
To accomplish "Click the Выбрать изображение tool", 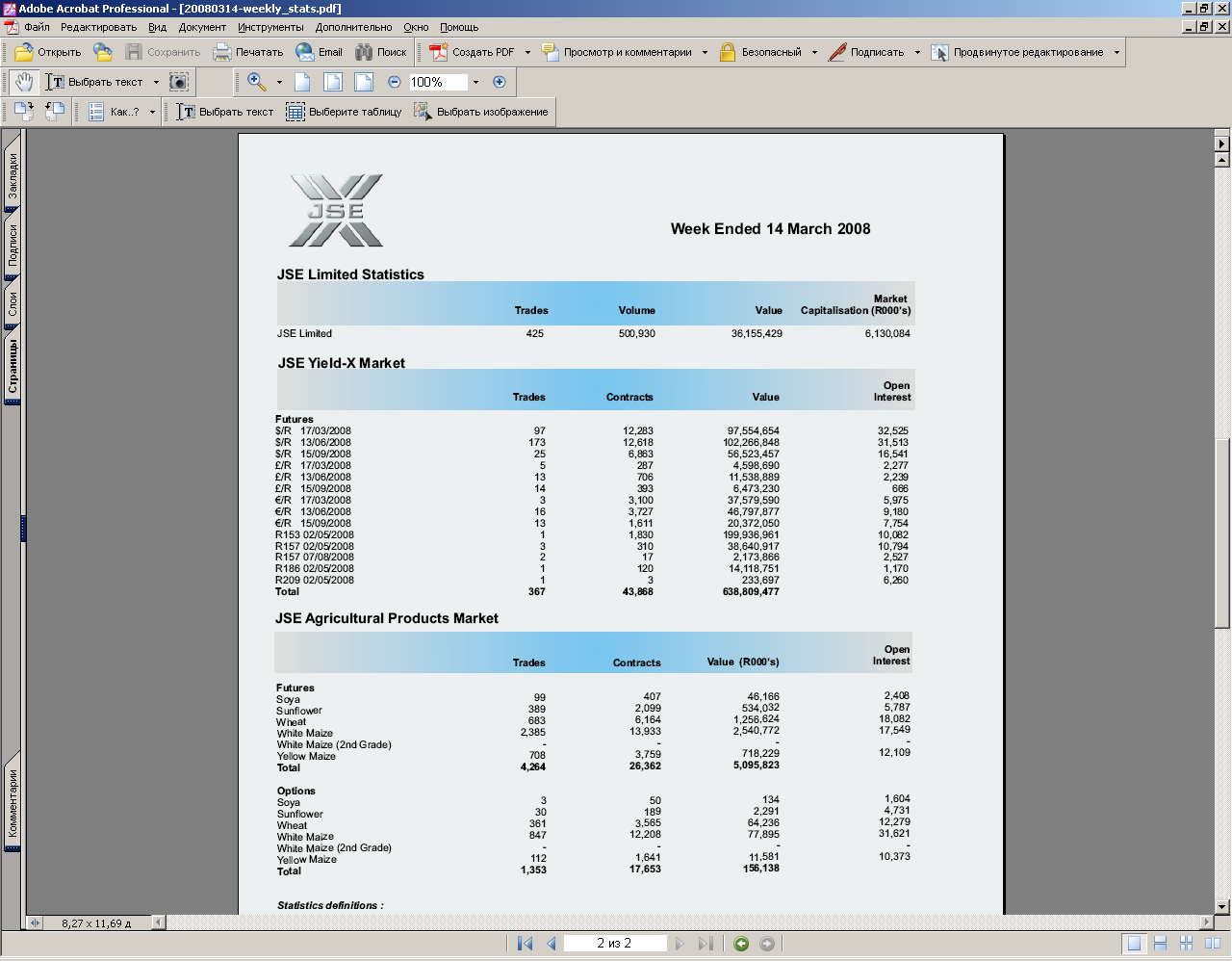I will coord(480,112).
